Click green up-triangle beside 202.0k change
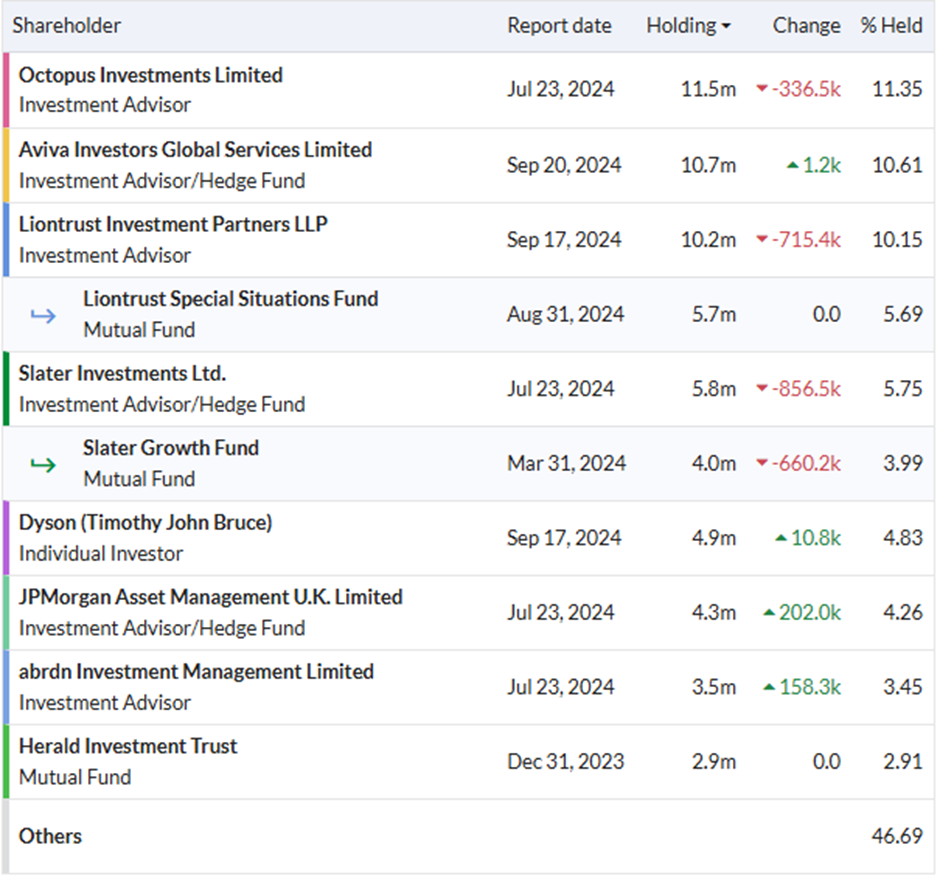The width and height of the screenshot is (940, 876). pyautogui.click(x=769, y=612)
